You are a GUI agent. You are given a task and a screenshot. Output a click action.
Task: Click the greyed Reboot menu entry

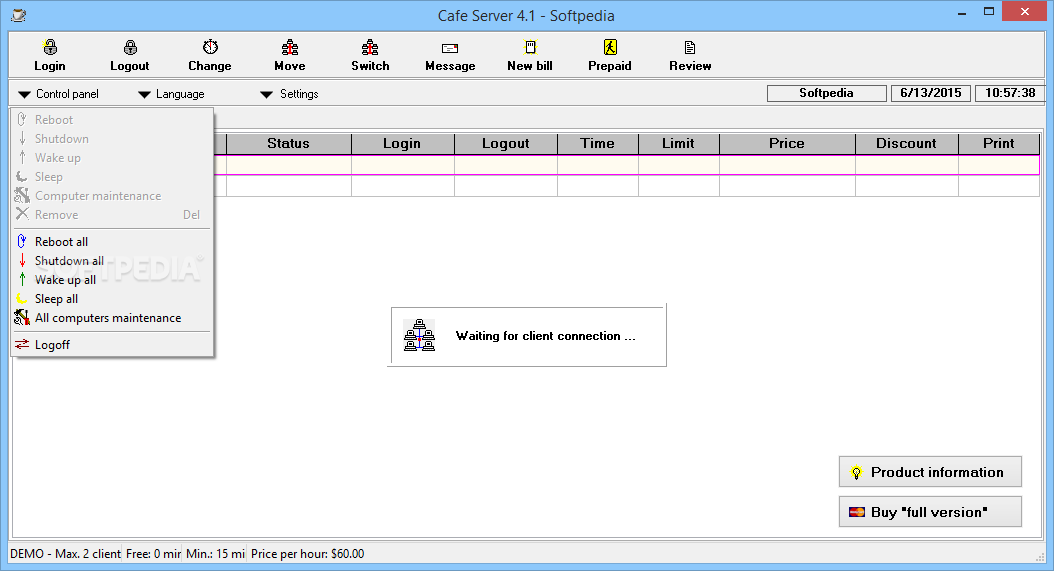tap(112, 120)
